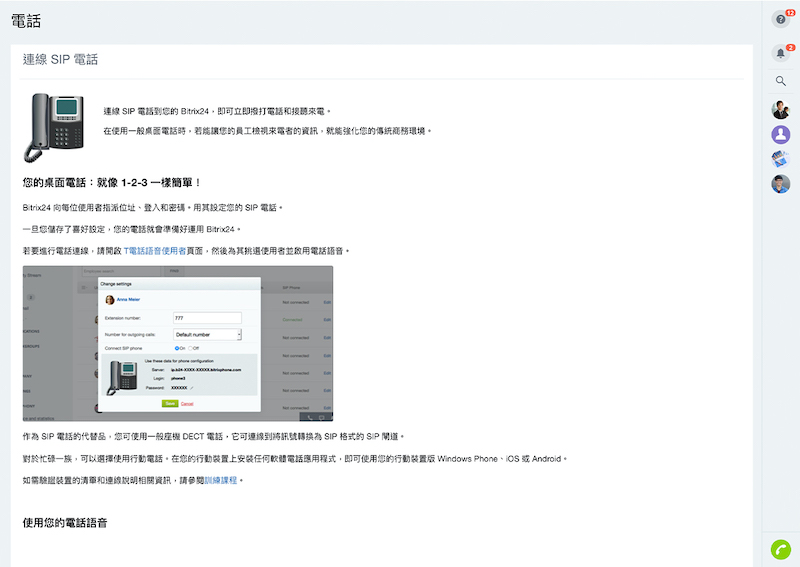Image resolution: width=800 pixels, height=567 pixels.
Task: Click the paragraph mentioning Windows Phone、iOS 或 Android
Action: point(295,459)
